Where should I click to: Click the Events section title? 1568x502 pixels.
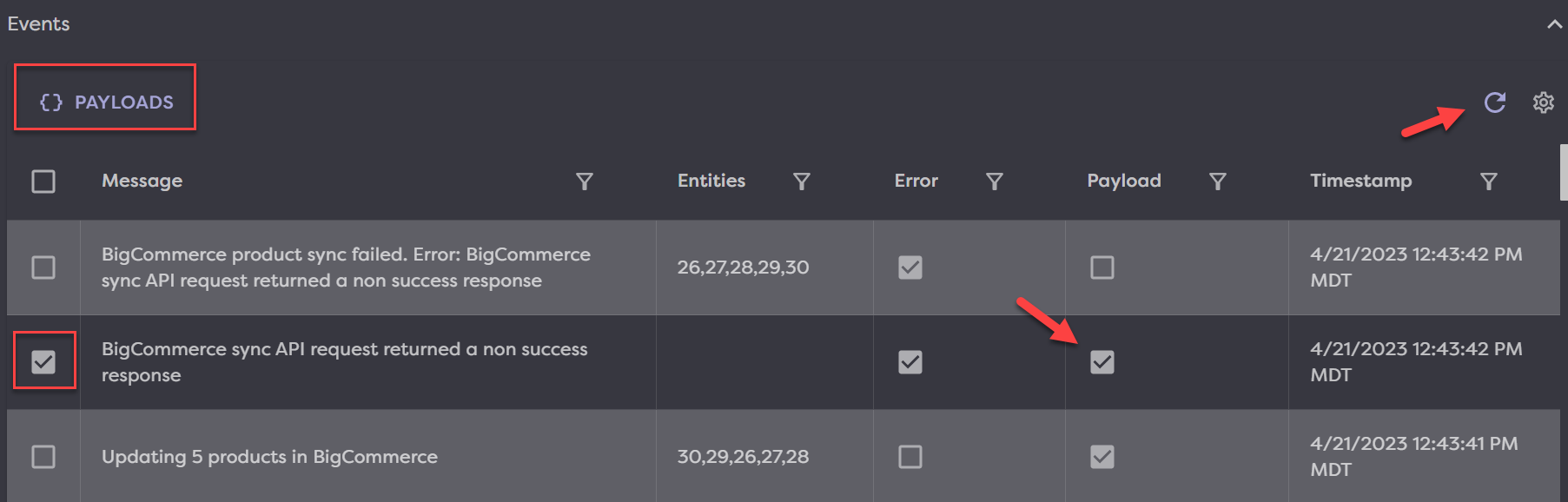point(39,24)
